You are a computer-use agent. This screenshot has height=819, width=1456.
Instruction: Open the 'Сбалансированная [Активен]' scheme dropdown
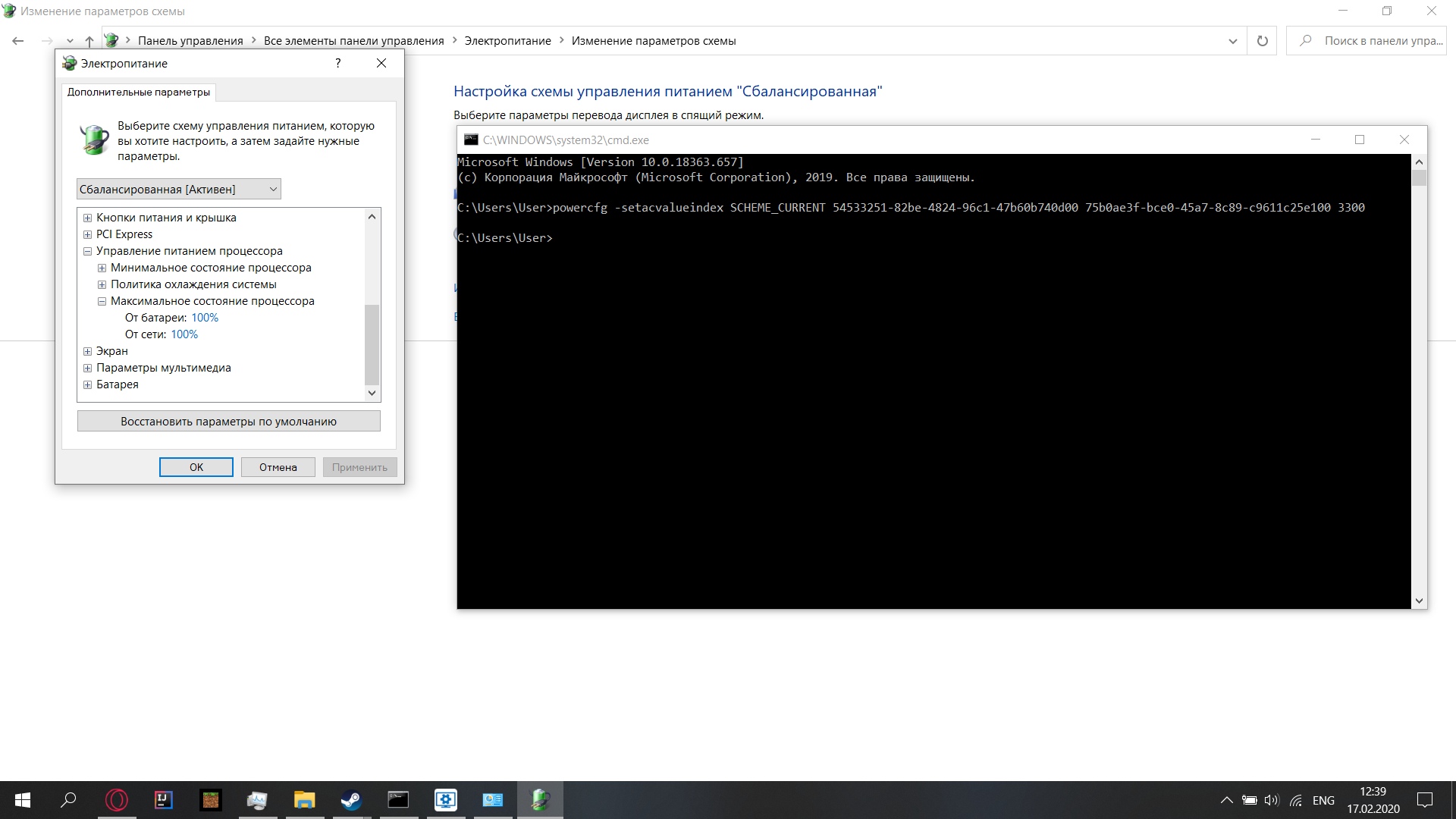179,189
